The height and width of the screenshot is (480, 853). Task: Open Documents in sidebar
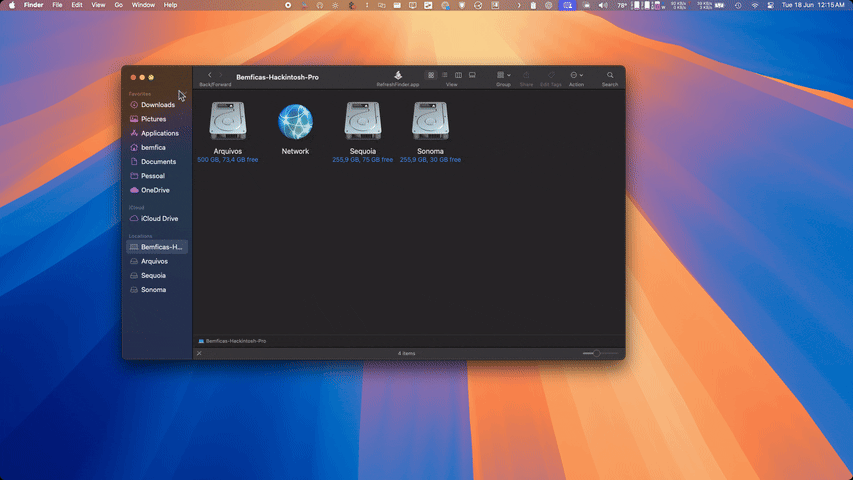[157, 162]
